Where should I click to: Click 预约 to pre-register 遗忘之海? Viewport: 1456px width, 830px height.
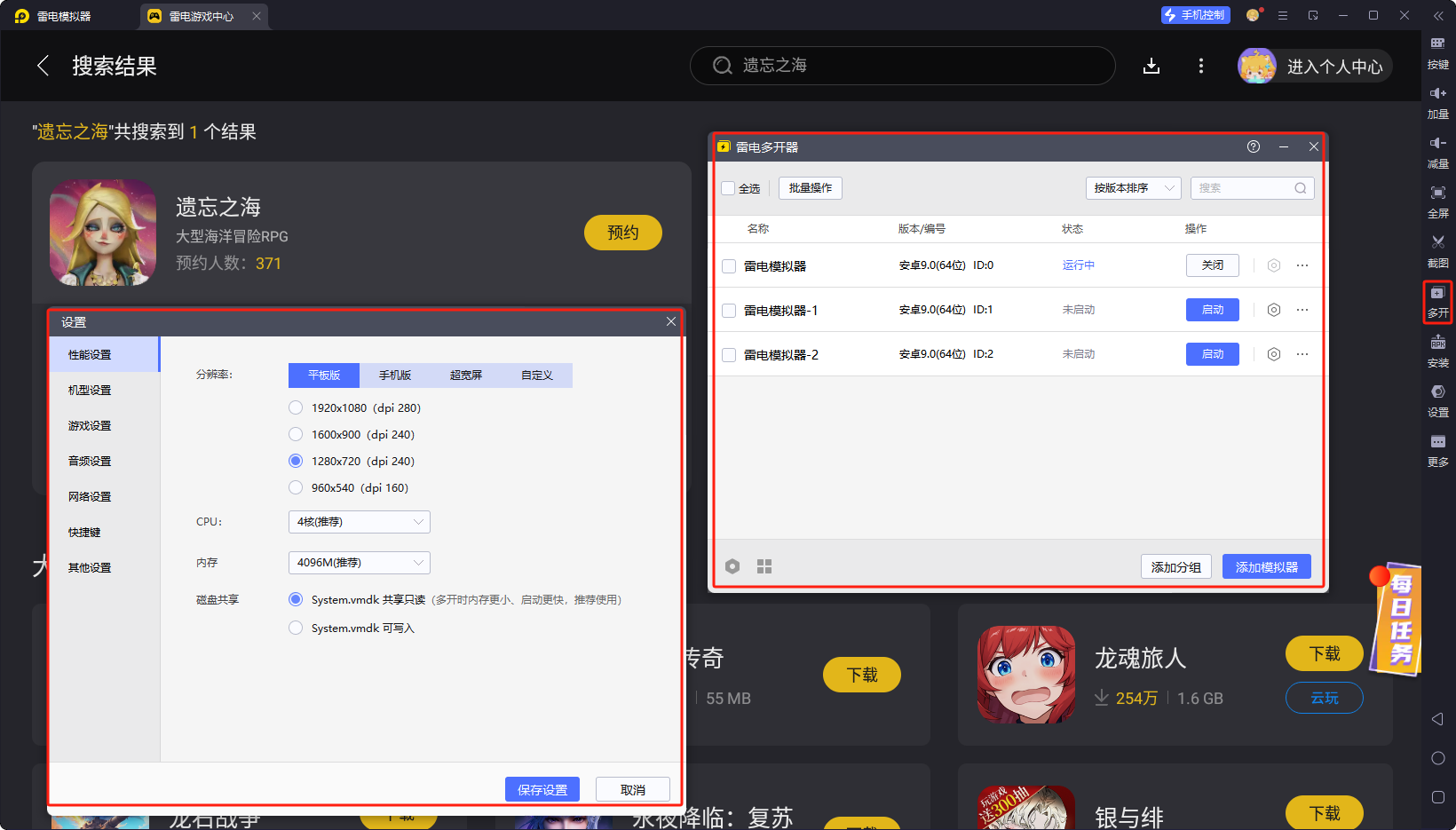point(622,232)
